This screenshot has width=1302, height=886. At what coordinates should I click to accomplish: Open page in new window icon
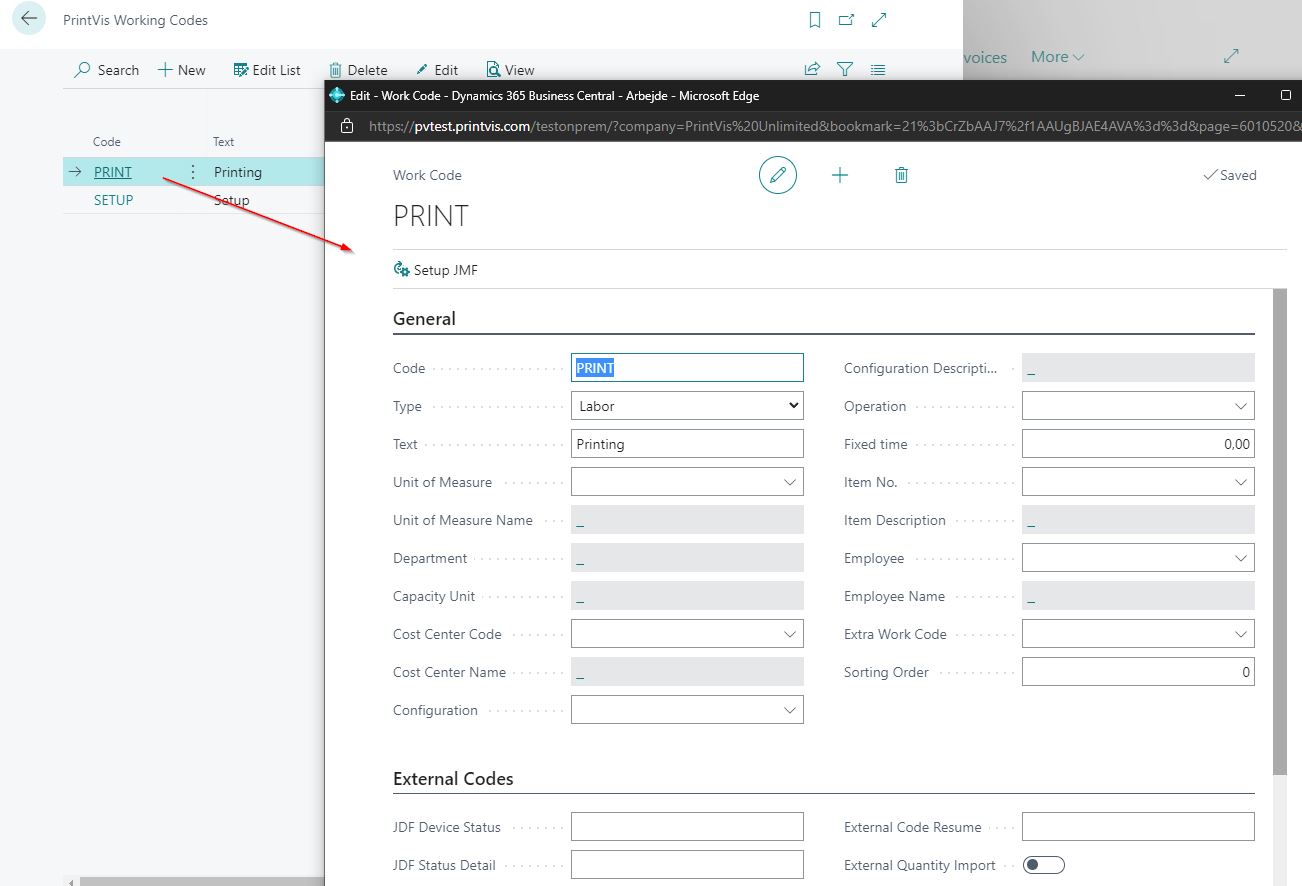[846, 20]
